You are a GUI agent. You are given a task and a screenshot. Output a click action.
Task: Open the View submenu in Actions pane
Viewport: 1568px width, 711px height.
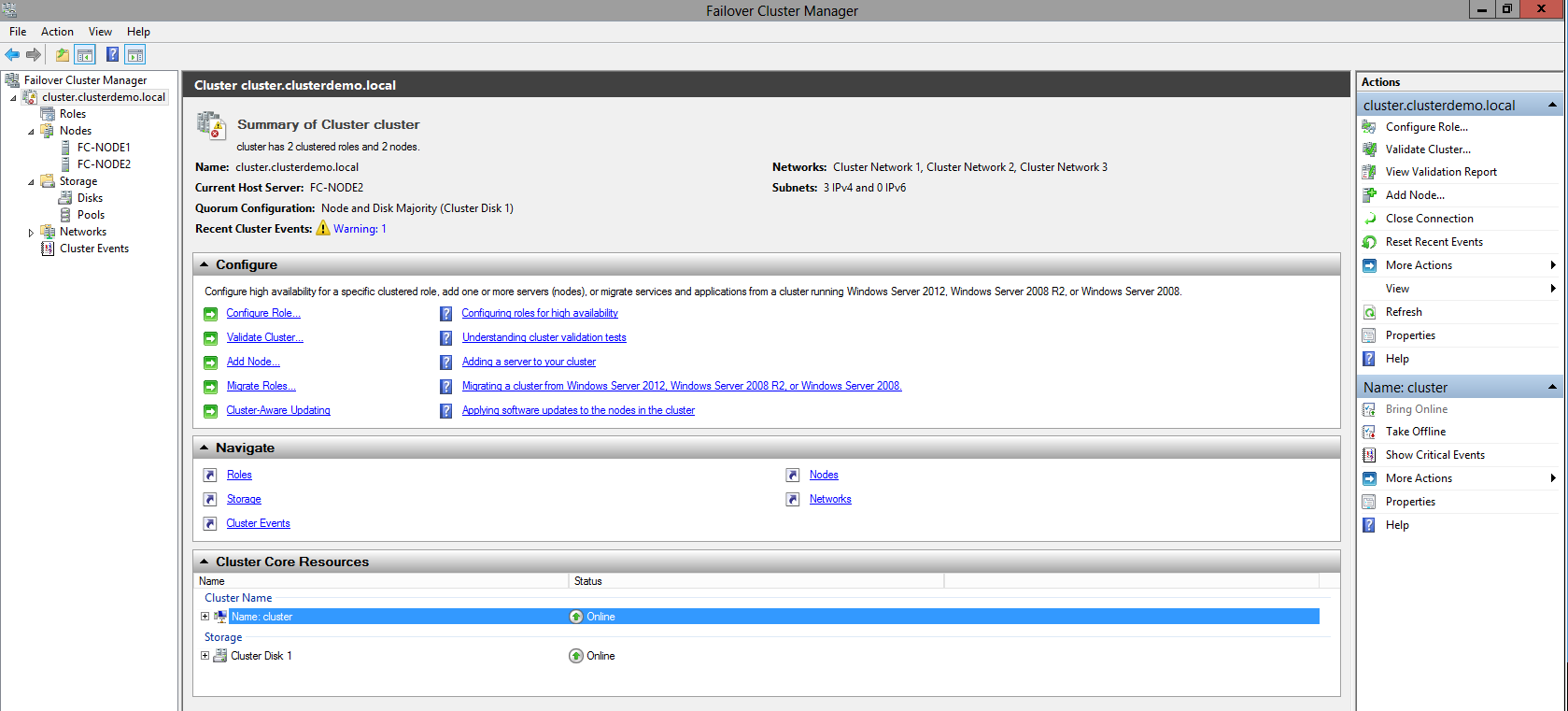click(x=1460, y=289)
